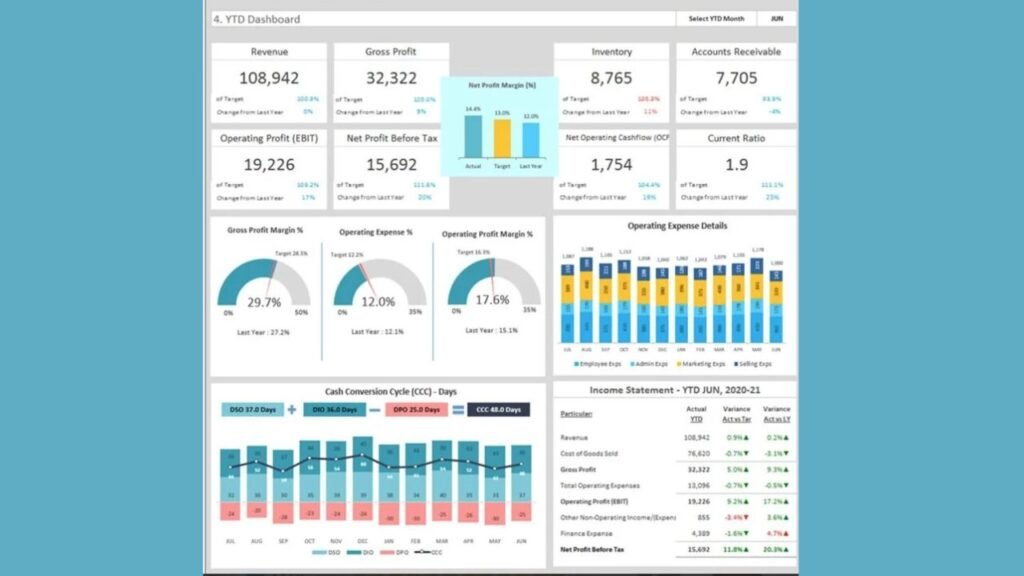The image size is (1024, 576).
Task: Click the Last Year : 27.2% text
Action: 263,332
